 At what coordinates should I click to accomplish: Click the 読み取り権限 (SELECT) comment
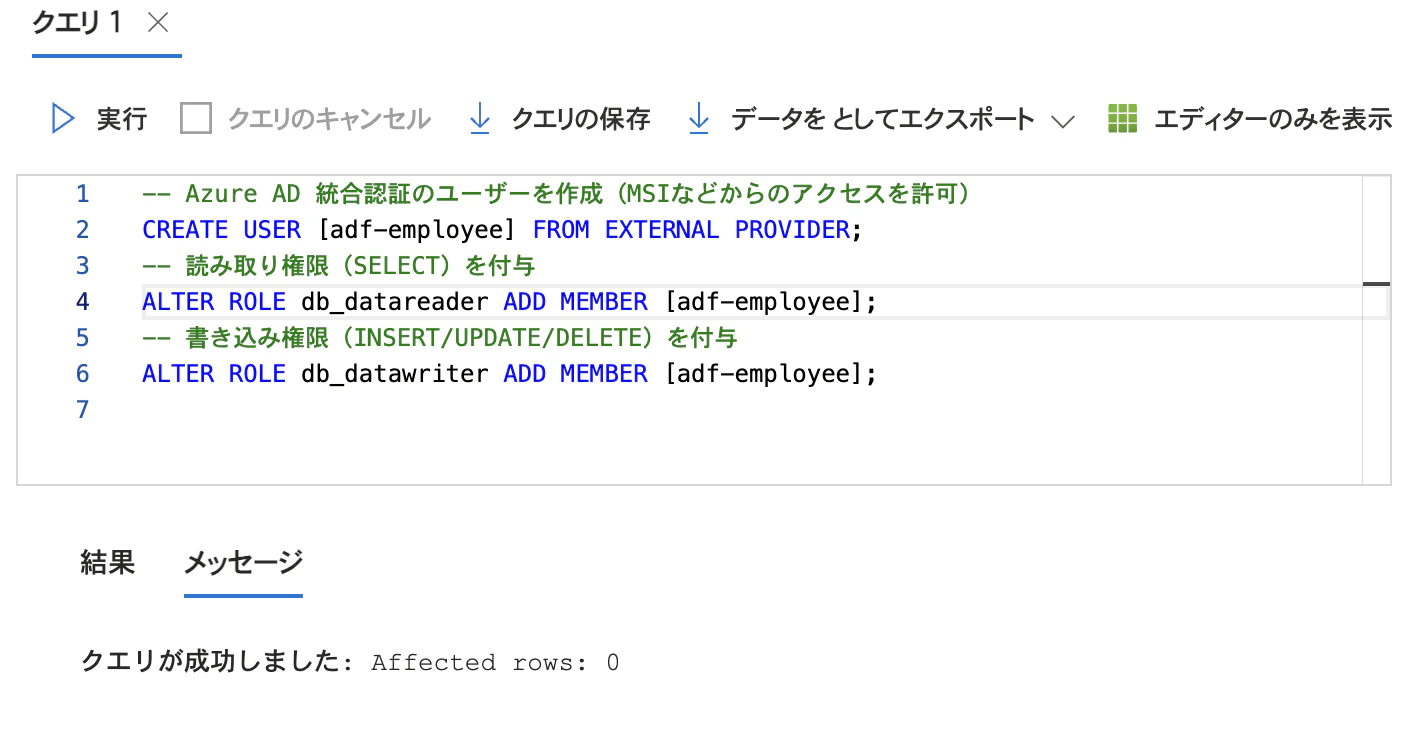tap(339, 266)
